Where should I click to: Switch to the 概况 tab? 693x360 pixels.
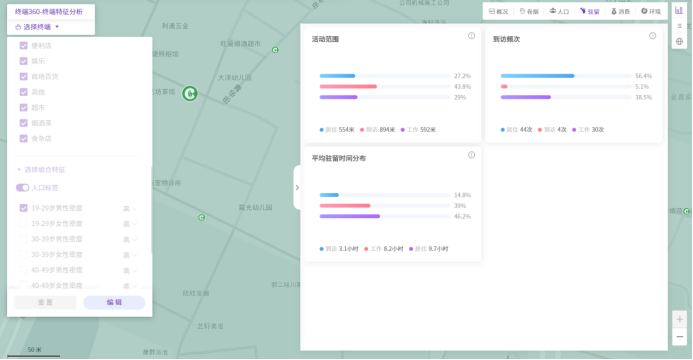click(x=499, y=11)
